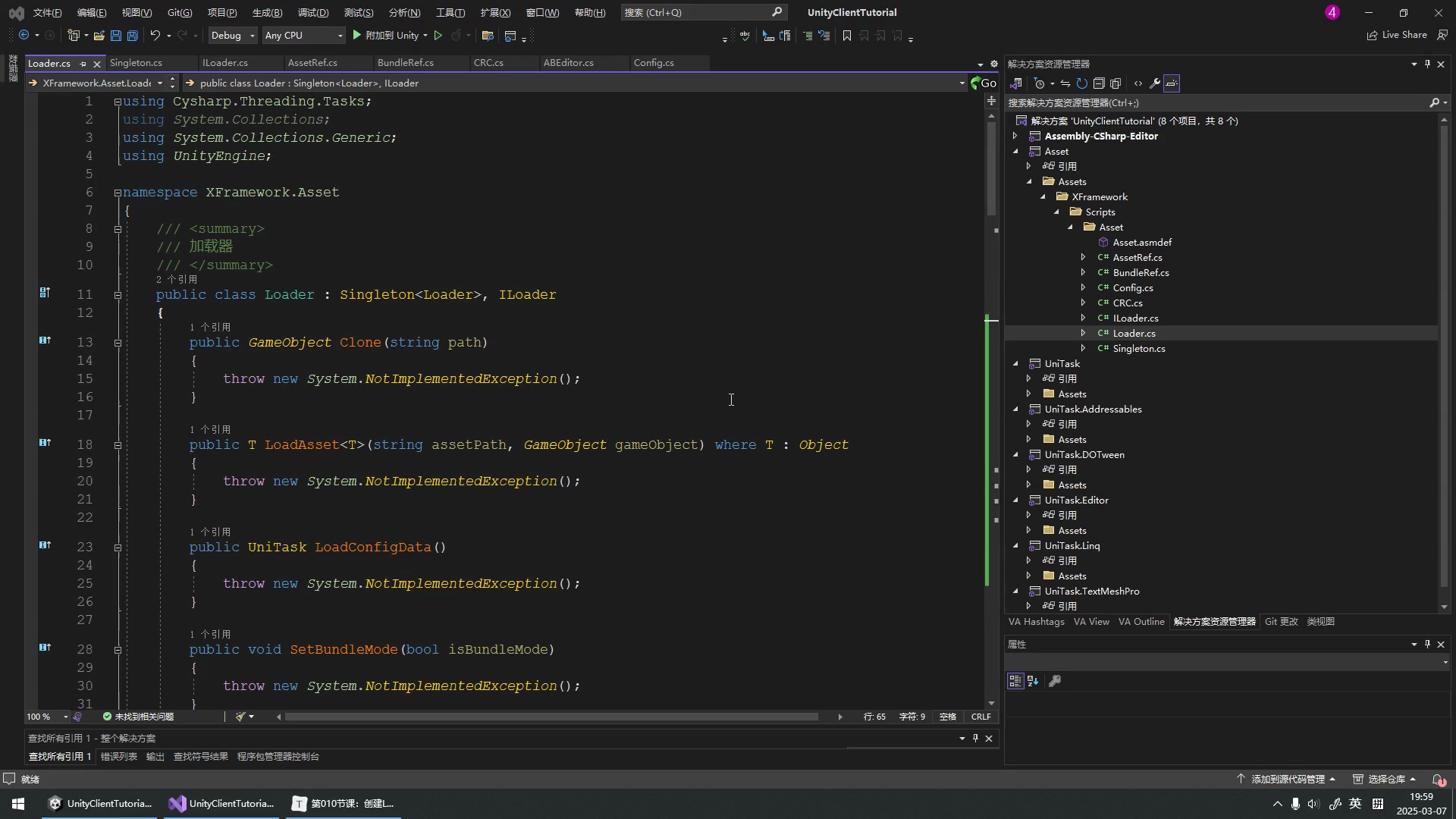The height and width of the screenshot is (819, 1456).
Task: Adjust the 100% zoom level control
Action: (44, 717)
